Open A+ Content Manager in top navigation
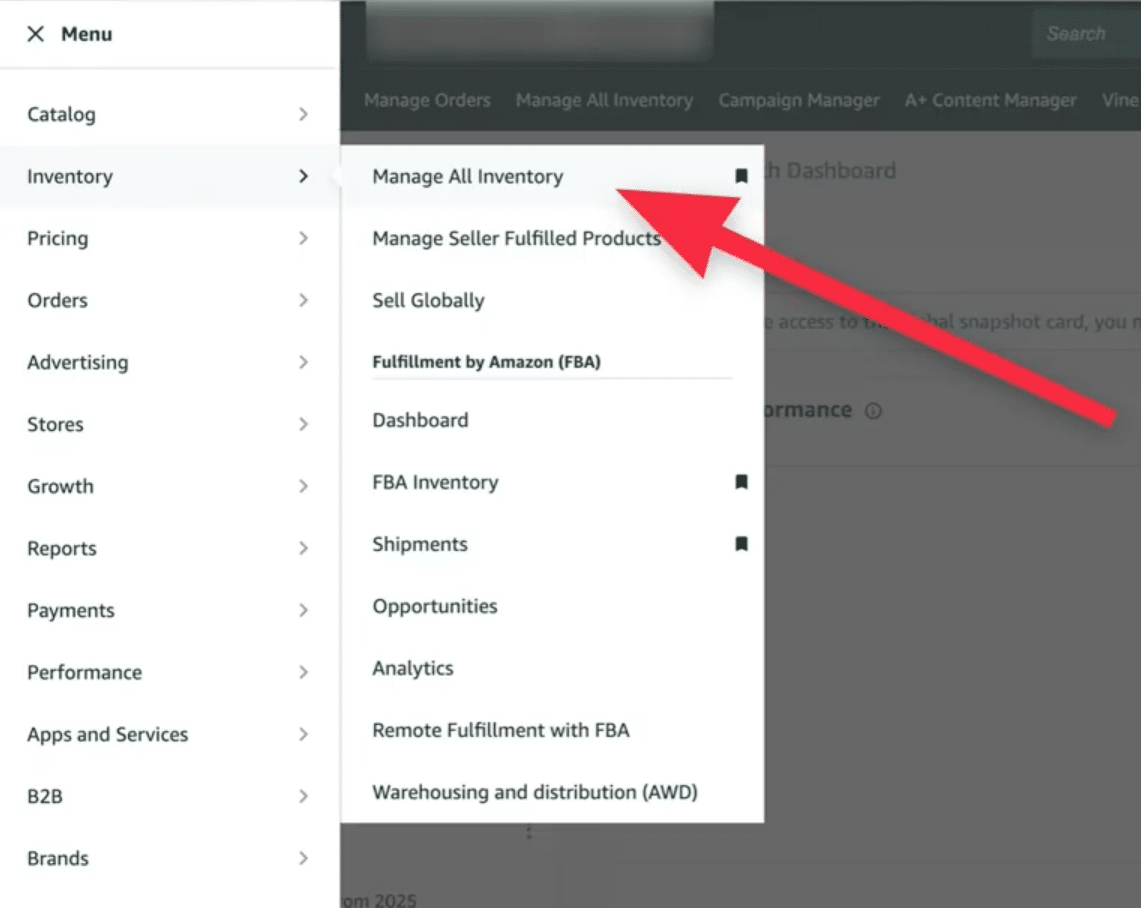Image resolution: width=1141 pixels, height=908 pixels. 990,100
